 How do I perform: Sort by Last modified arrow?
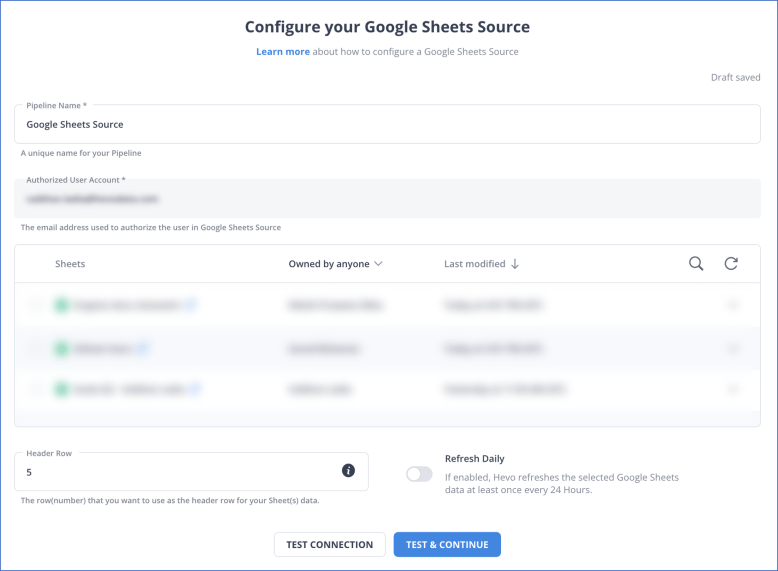pyautogui.click(x=515, y=264)
